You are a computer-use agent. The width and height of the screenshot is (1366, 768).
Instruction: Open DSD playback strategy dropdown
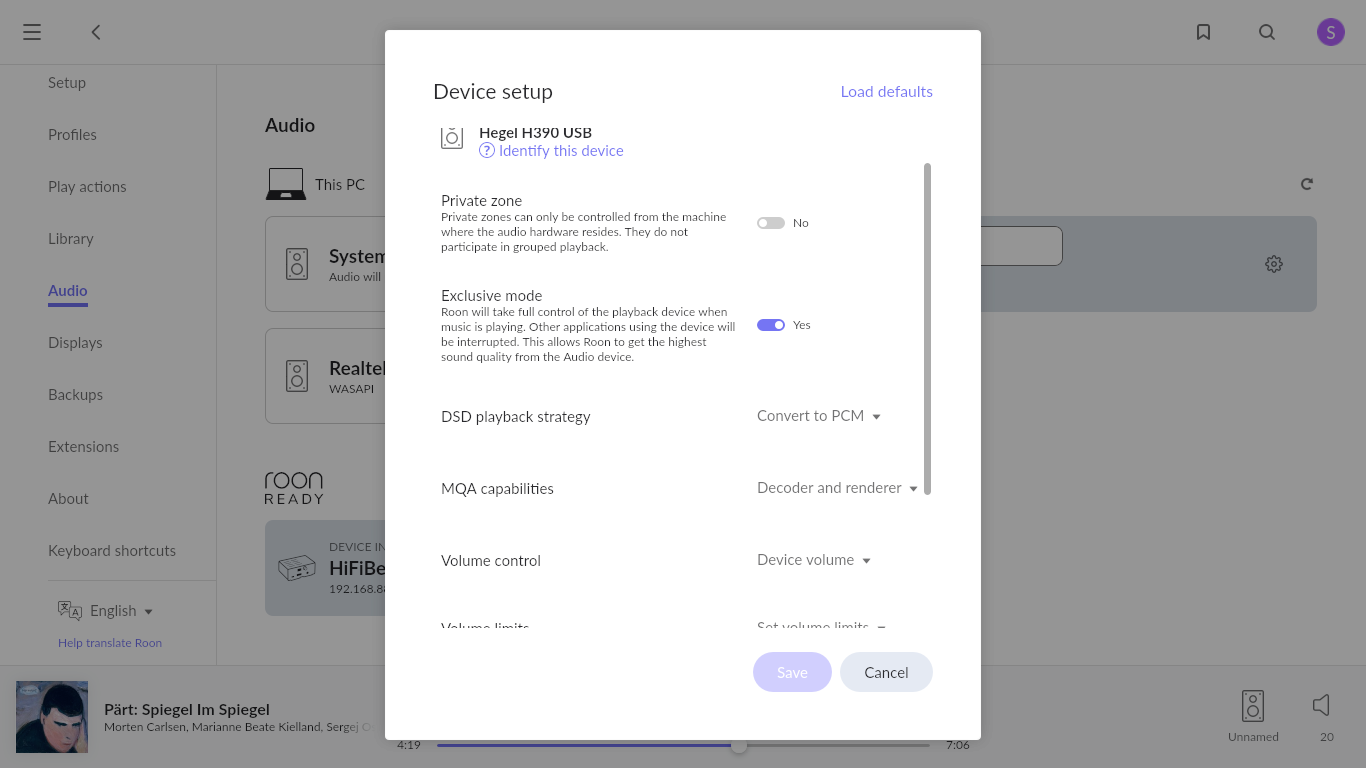click(819, 416)
